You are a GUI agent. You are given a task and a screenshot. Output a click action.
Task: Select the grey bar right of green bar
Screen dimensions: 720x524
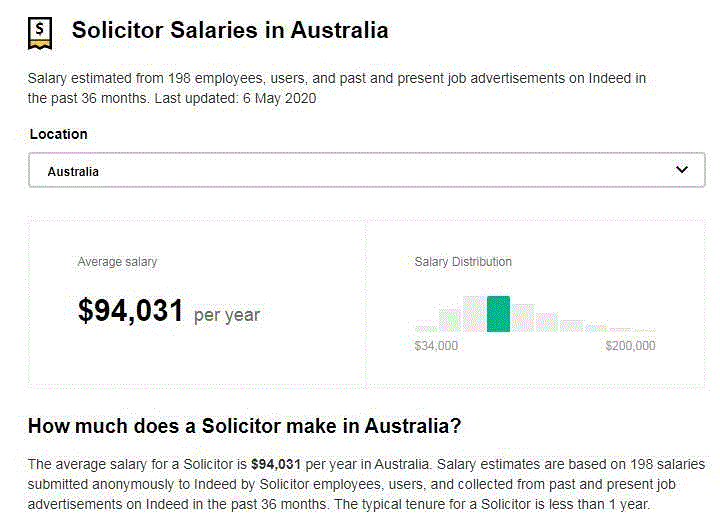point(523,318)
